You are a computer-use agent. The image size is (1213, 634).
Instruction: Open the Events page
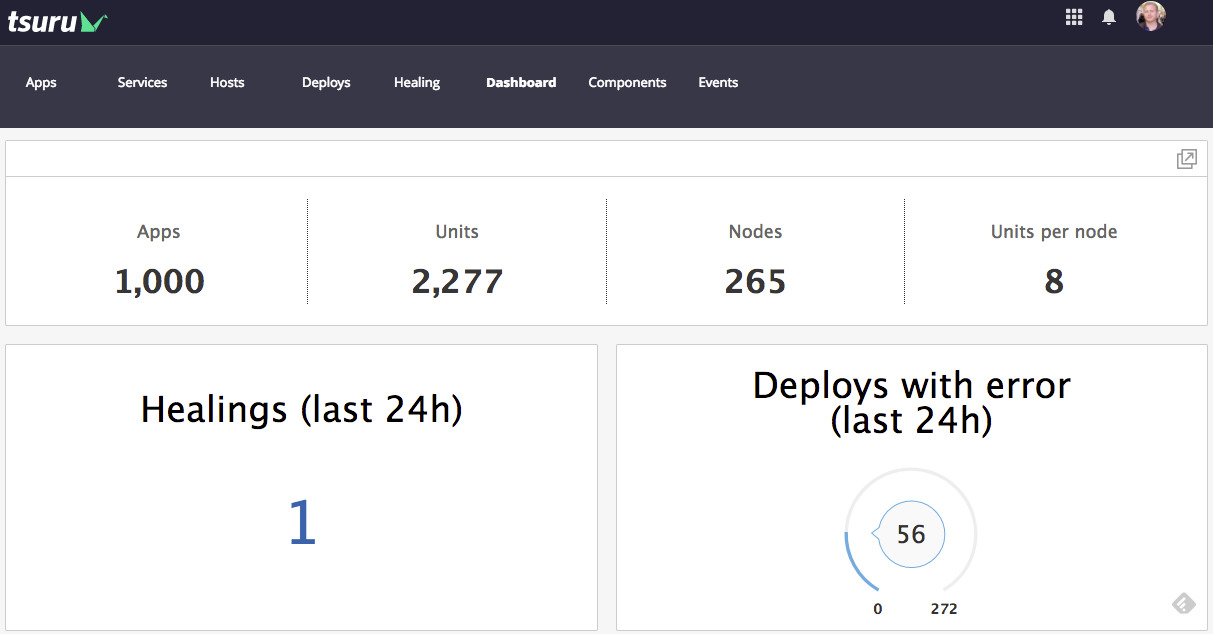click(718, 83)
